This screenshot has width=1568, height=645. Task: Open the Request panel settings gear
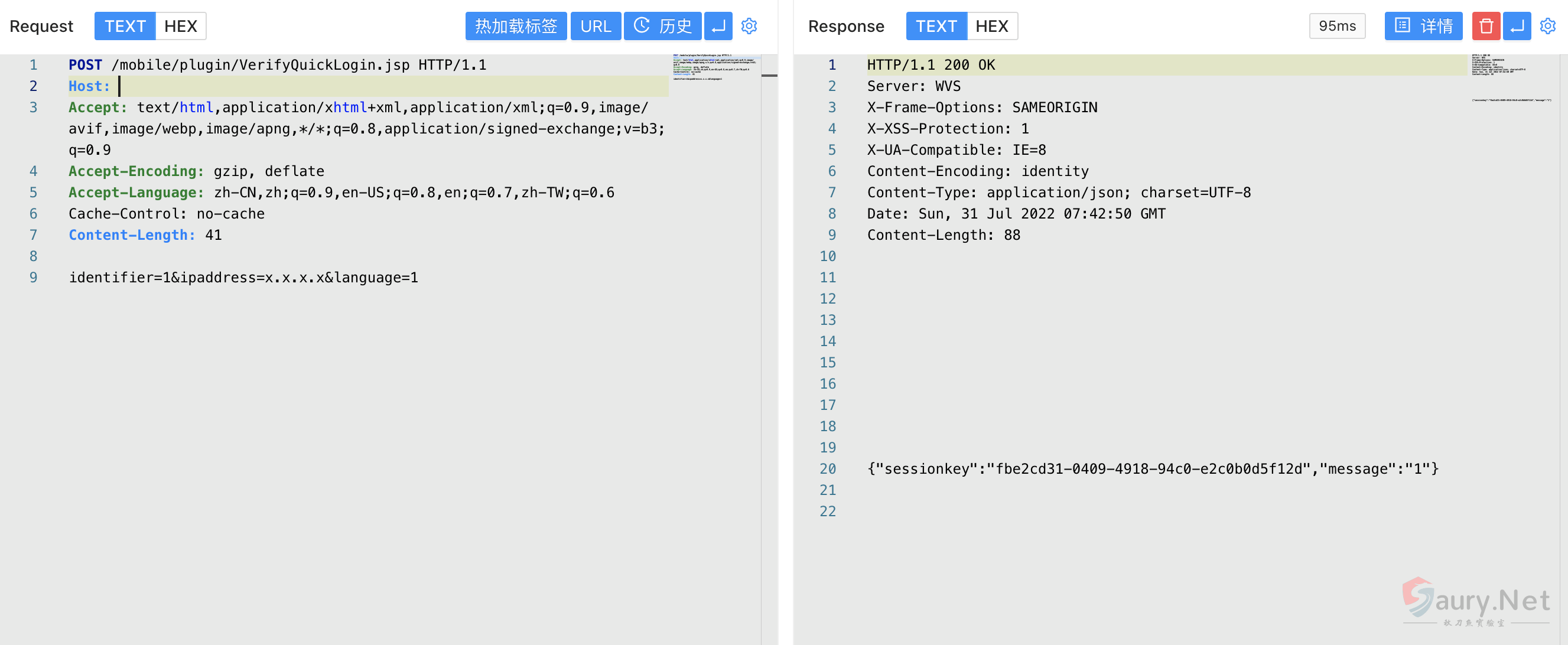coord(749,26)
